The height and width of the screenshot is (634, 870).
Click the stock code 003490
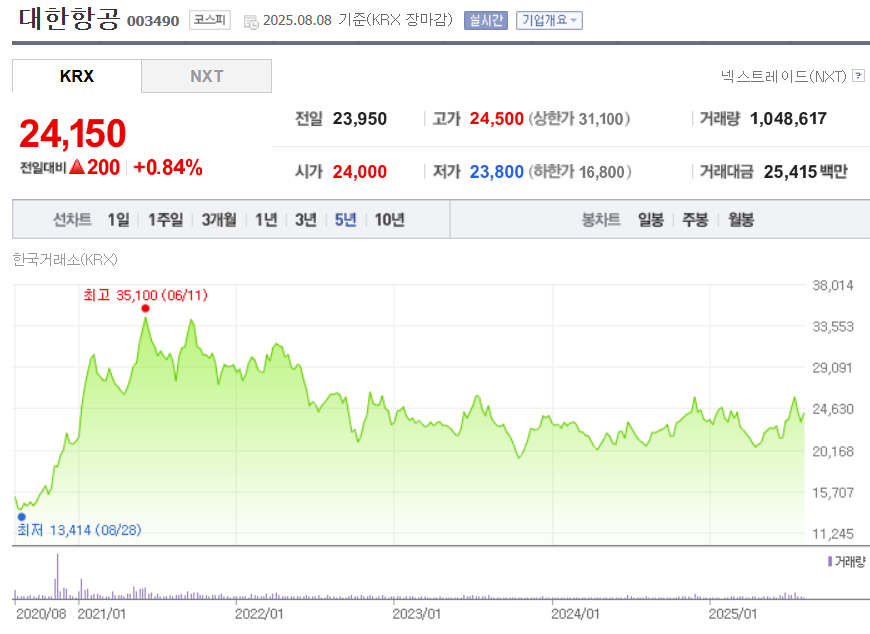coord(153,21)
